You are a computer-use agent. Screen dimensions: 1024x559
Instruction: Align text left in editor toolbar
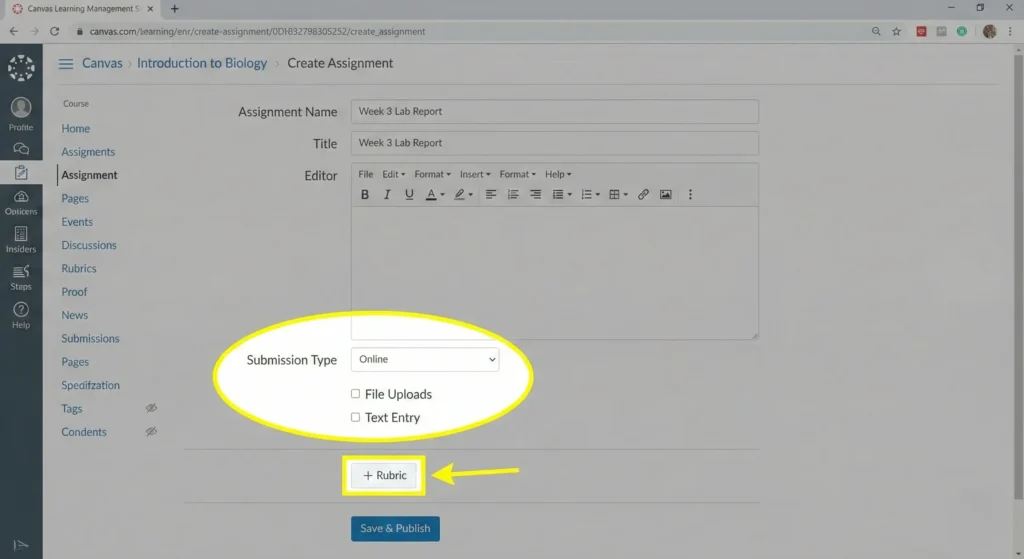pyautogui.click(x=490, y=195)
